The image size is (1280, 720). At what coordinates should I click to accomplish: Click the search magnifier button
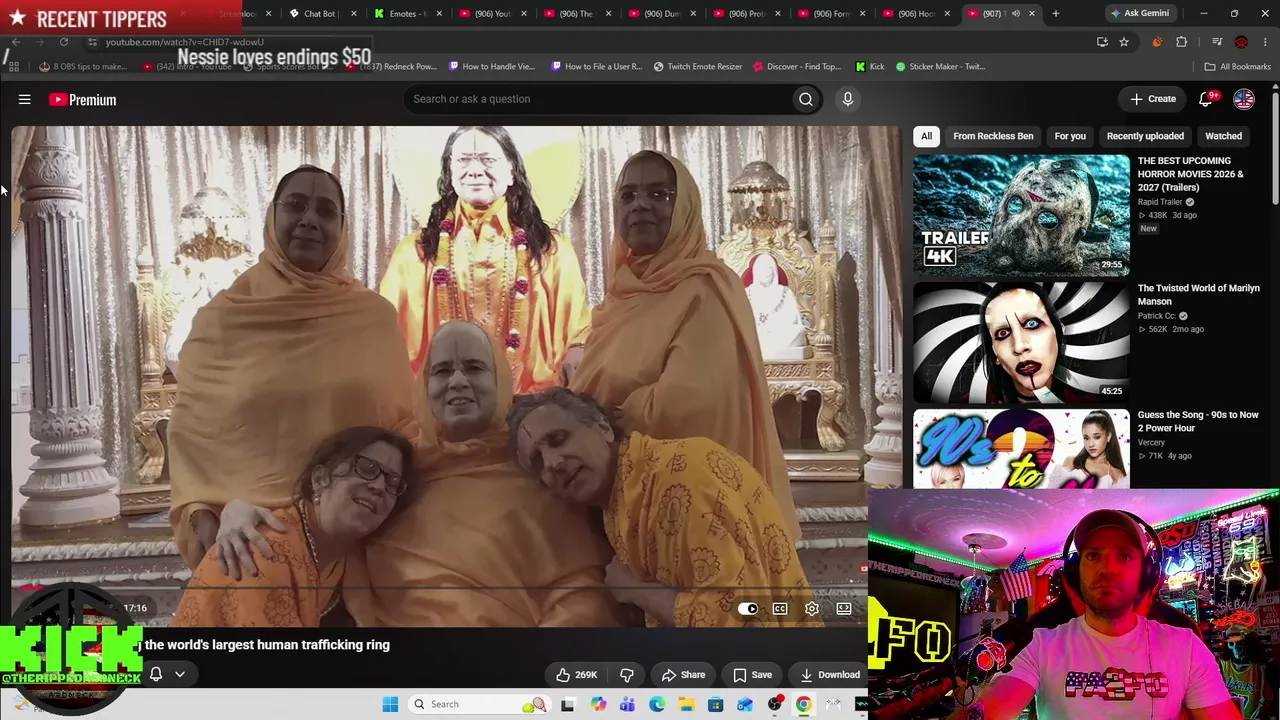pyautogui.click(x=806, y=99)
